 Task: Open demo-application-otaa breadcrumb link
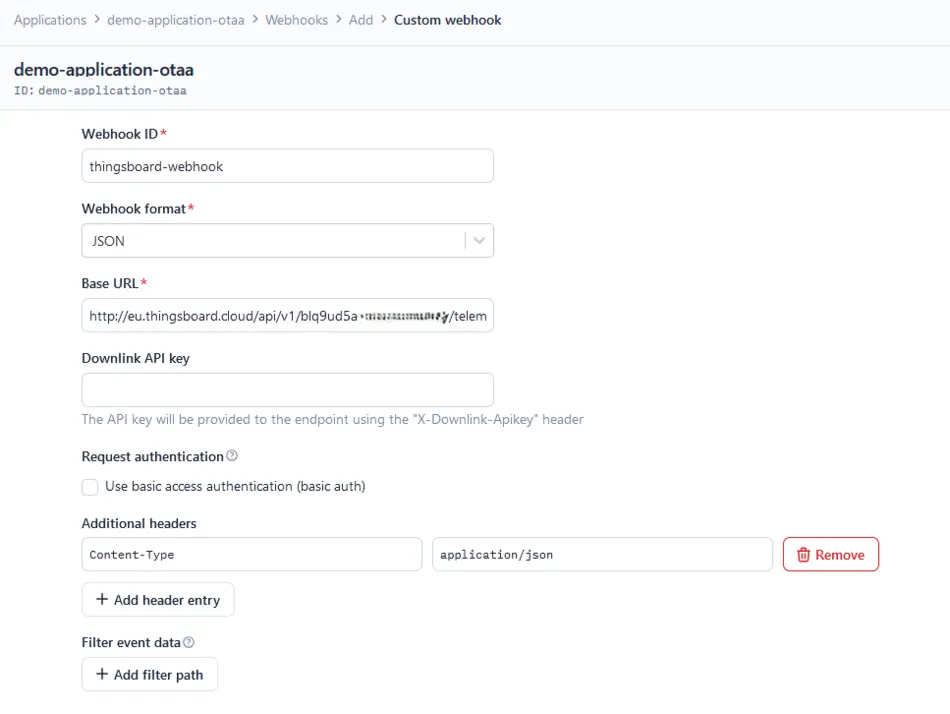coord(176,20)
